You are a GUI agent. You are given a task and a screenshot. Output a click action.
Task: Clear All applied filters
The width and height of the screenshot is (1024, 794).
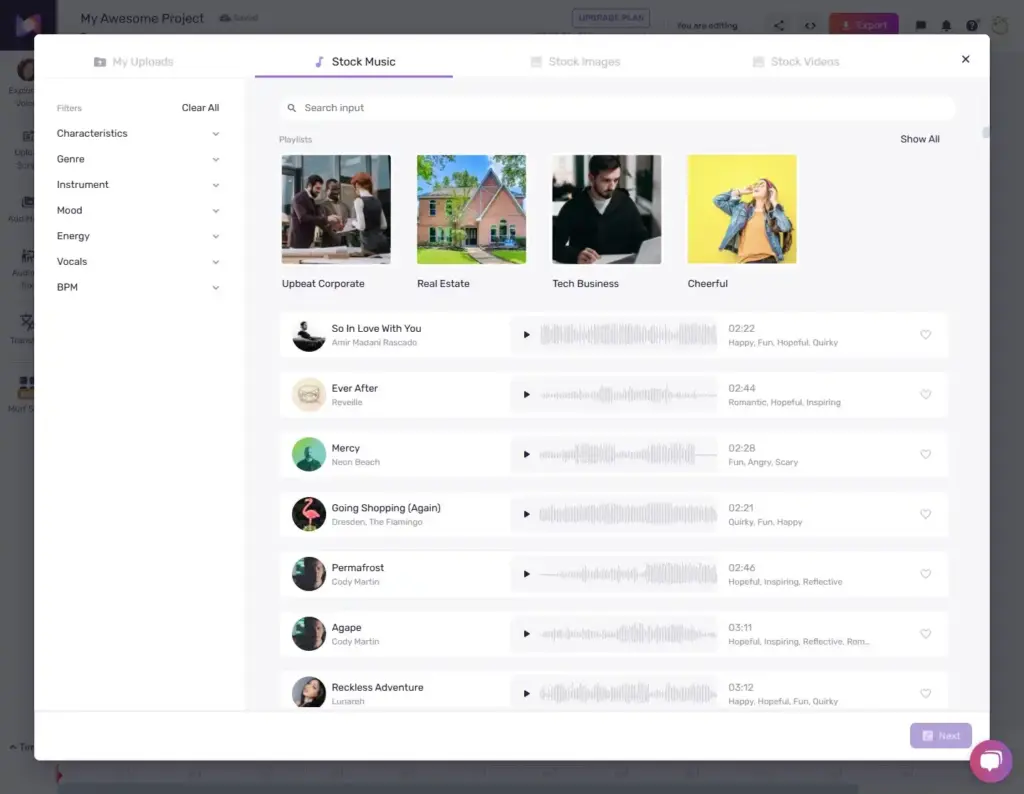coord(200,108)
